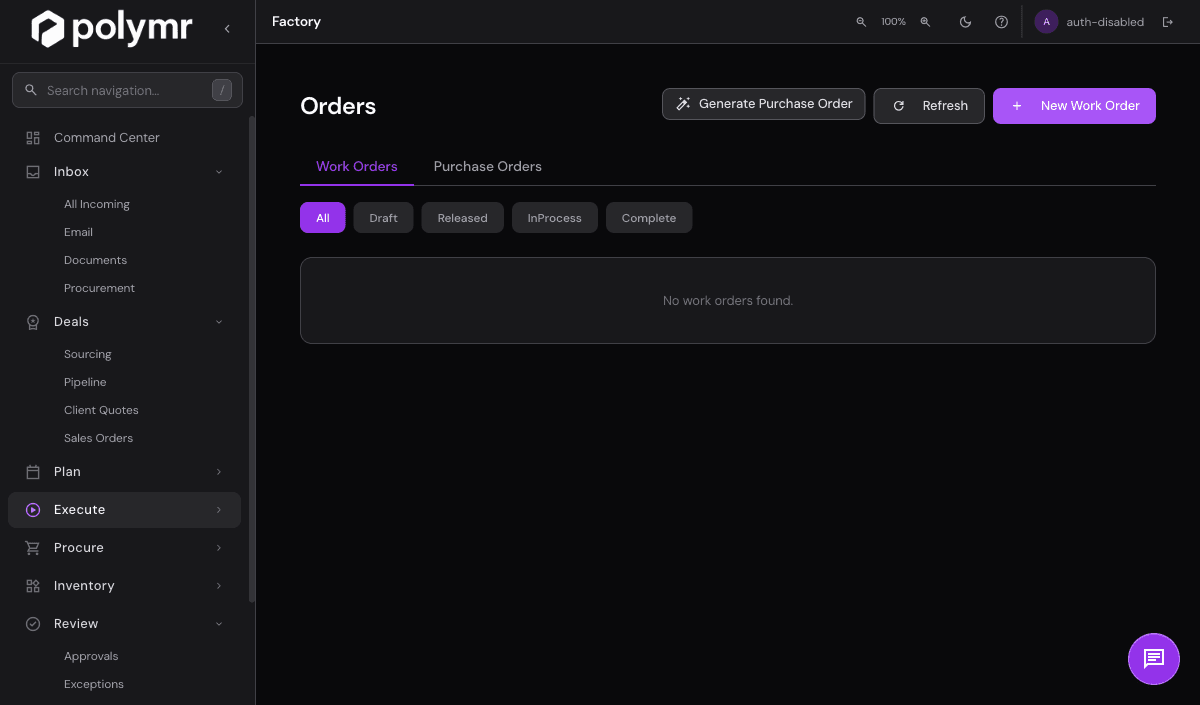Click the Procure cart icon
This screenshot has width=1200, height=705.
point(33,548)
